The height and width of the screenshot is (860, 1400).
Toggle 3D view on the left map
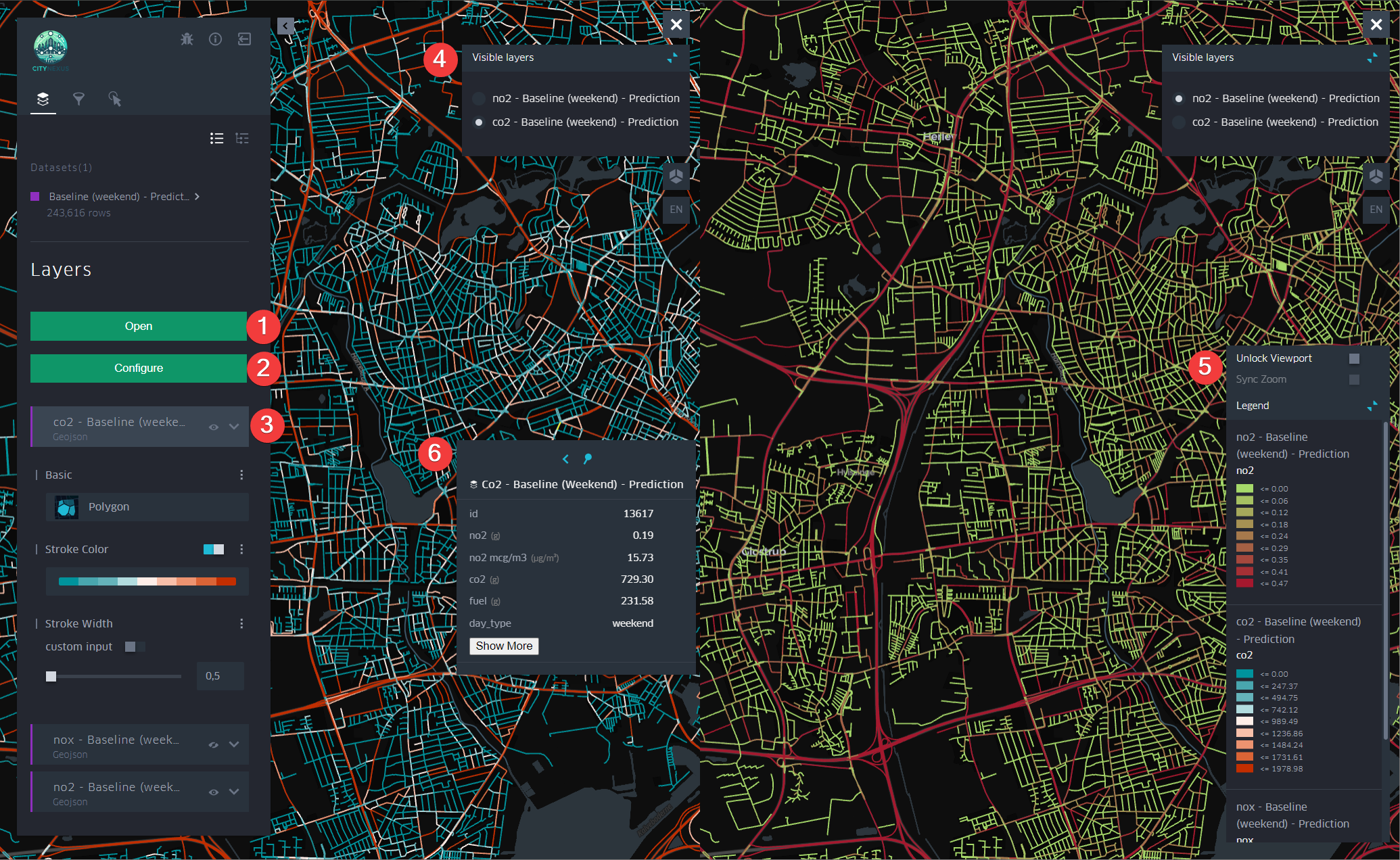pos(676,176)
